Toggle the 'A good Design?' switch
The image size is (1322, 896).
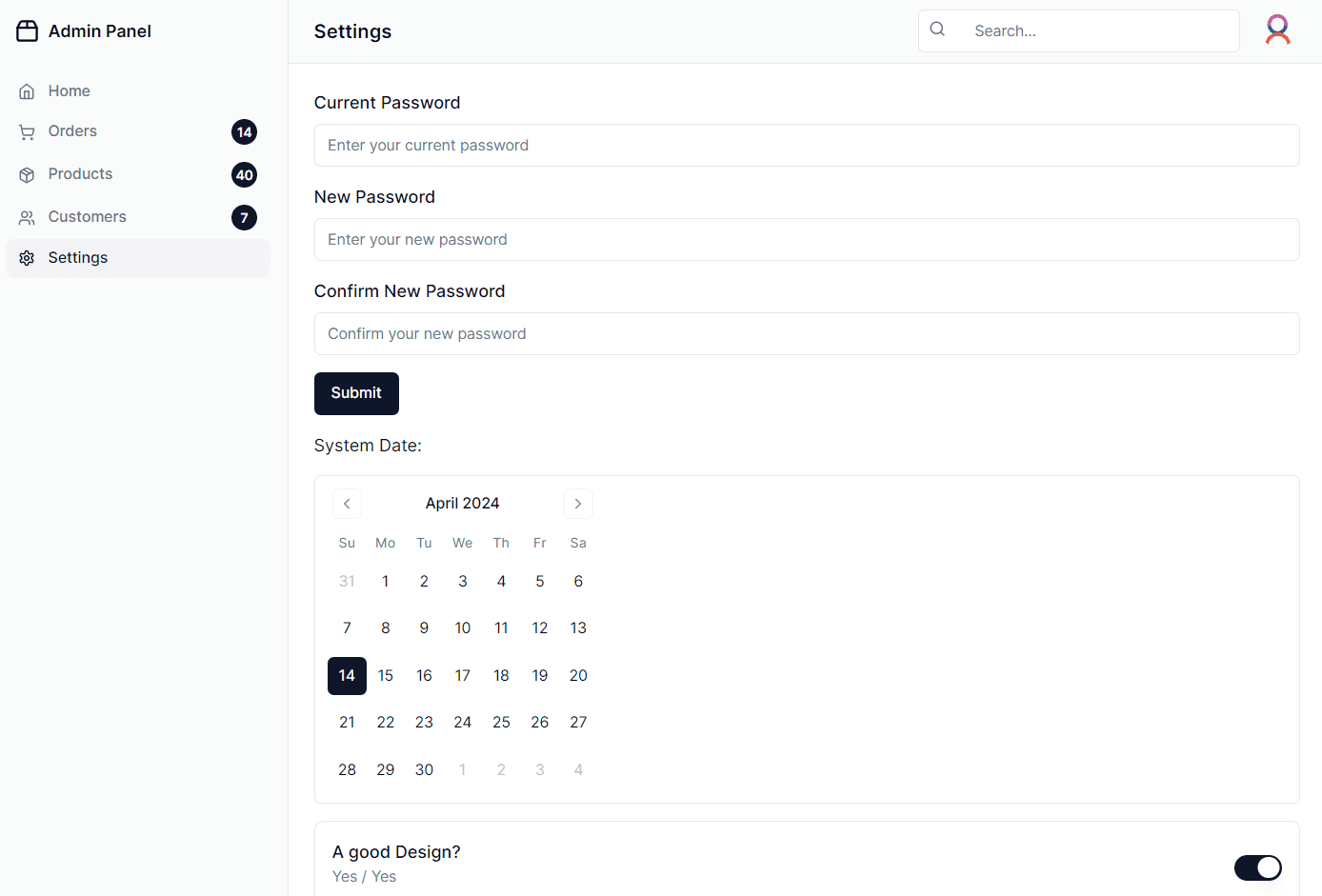(x=1258, y=867)
